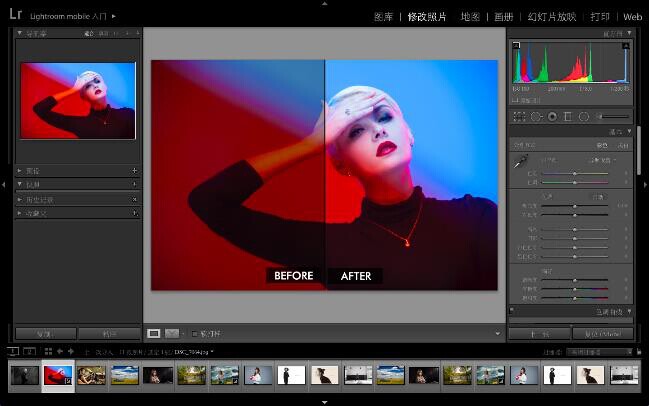This screenshot has height=406, width=649.
Task: Go back with filmstrip left arrow
Action: (59, 352)
